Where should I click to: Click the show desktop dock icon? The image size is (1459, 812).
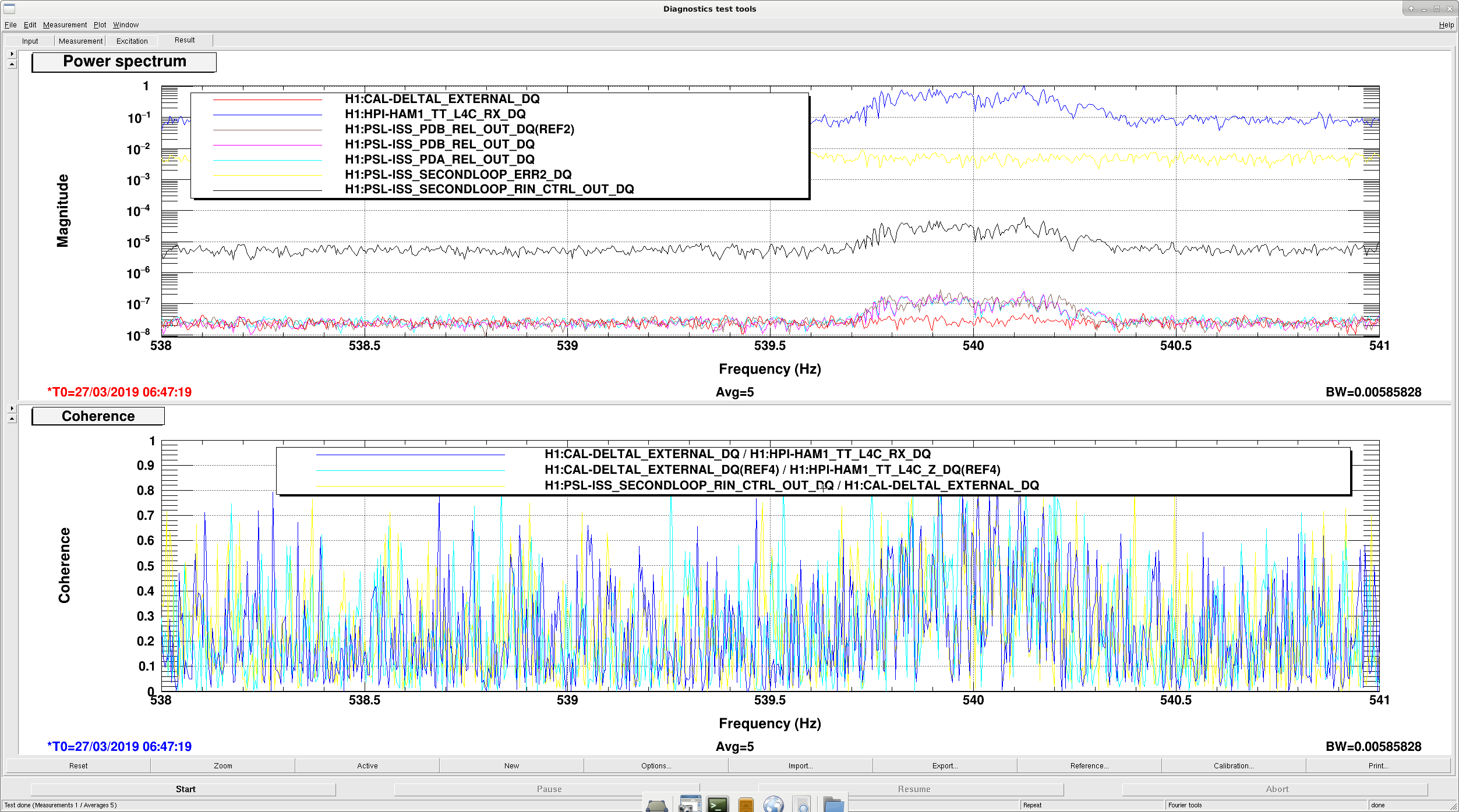(x=657, y=806)
